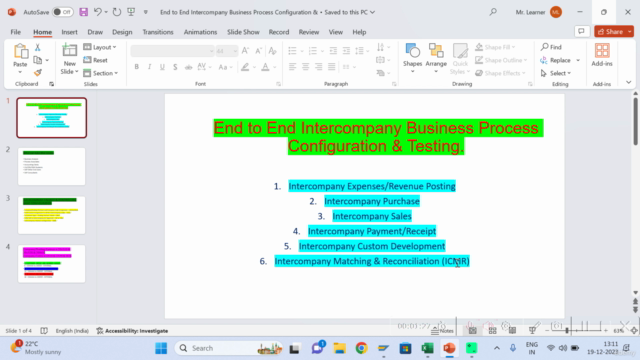The width and height of the screenshot is (640, 360).
Task: Align text right
Action: 318,67
